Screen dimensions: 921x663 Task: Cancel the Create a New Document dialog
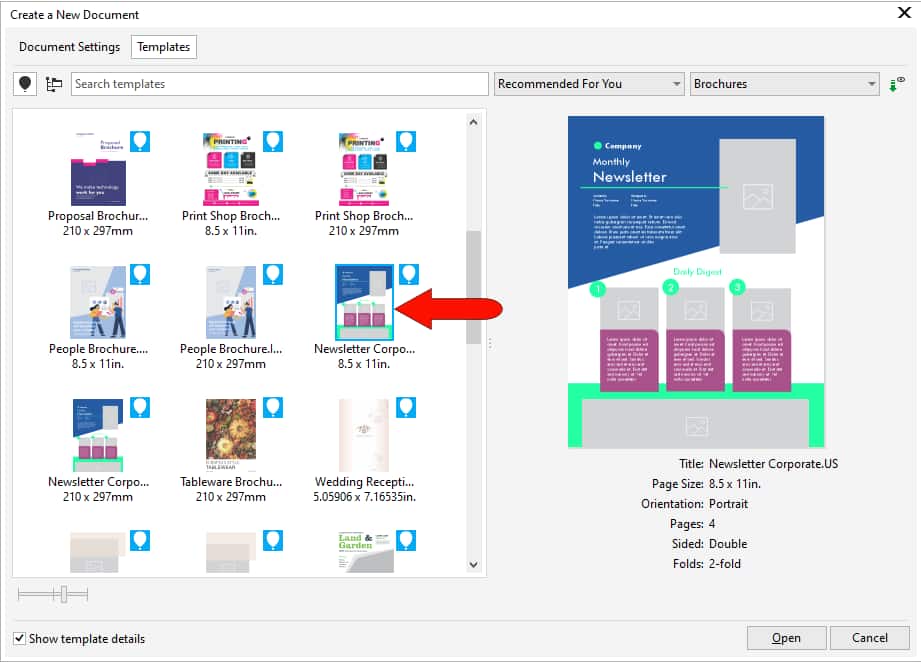(869, 638)
